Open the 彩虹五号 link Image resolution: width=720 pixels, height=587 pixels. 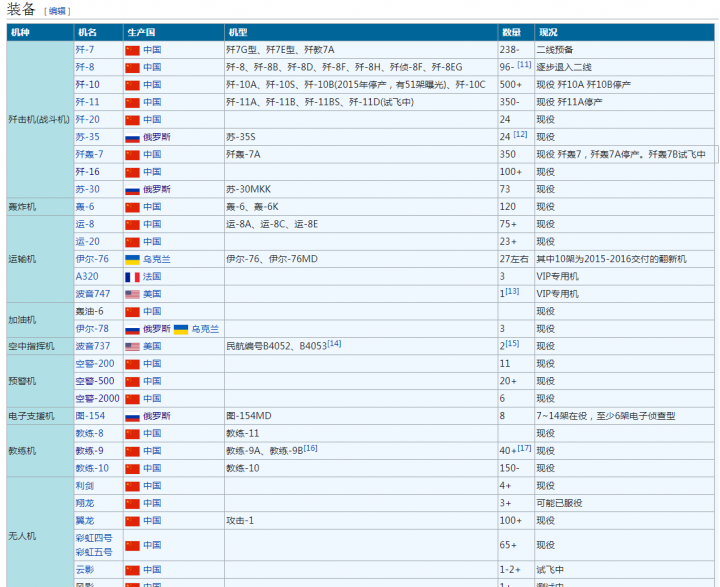94,552
